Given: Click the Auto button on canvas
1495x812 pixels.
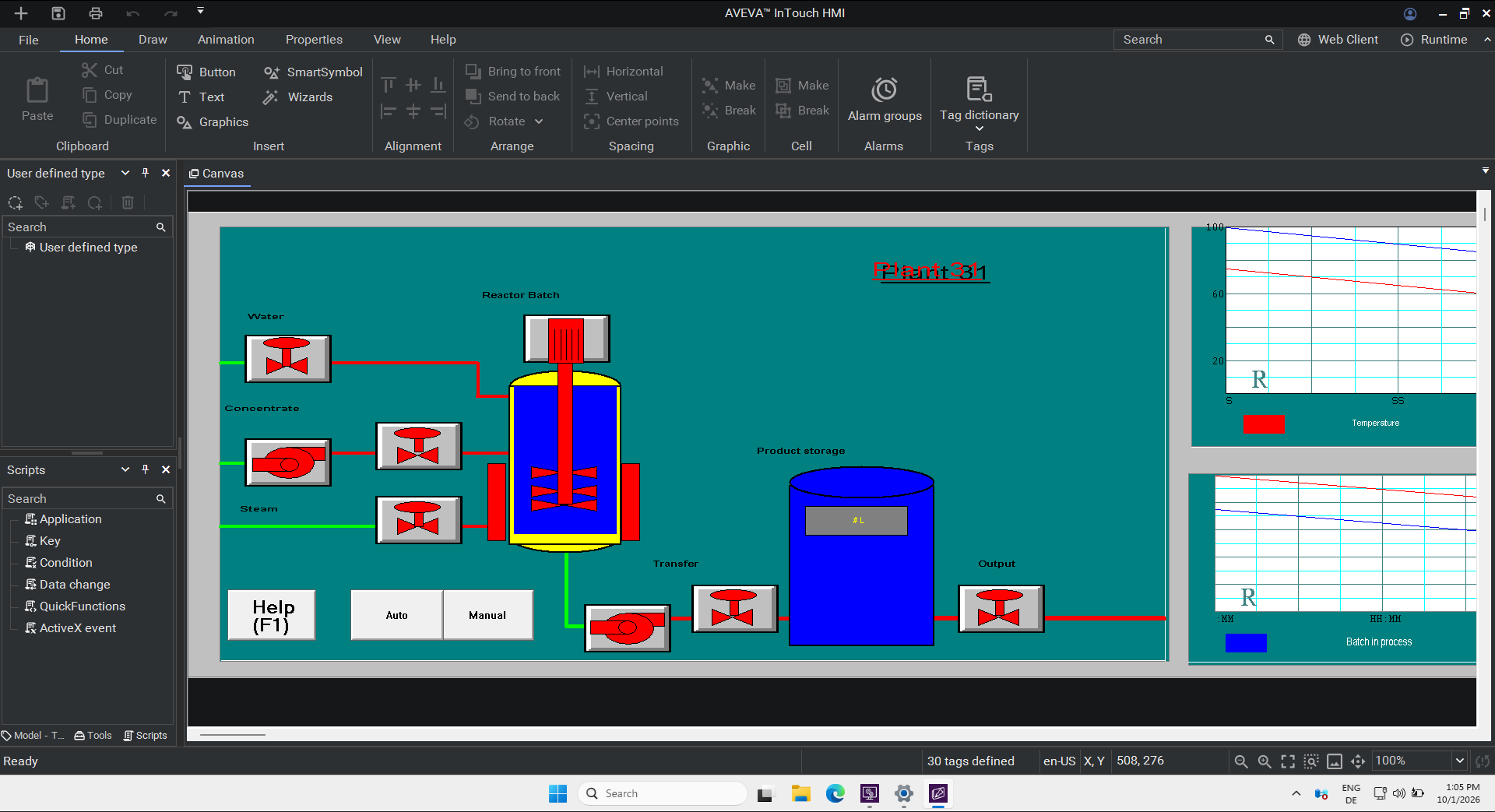Looking at the screenshot, I should 397,615.
